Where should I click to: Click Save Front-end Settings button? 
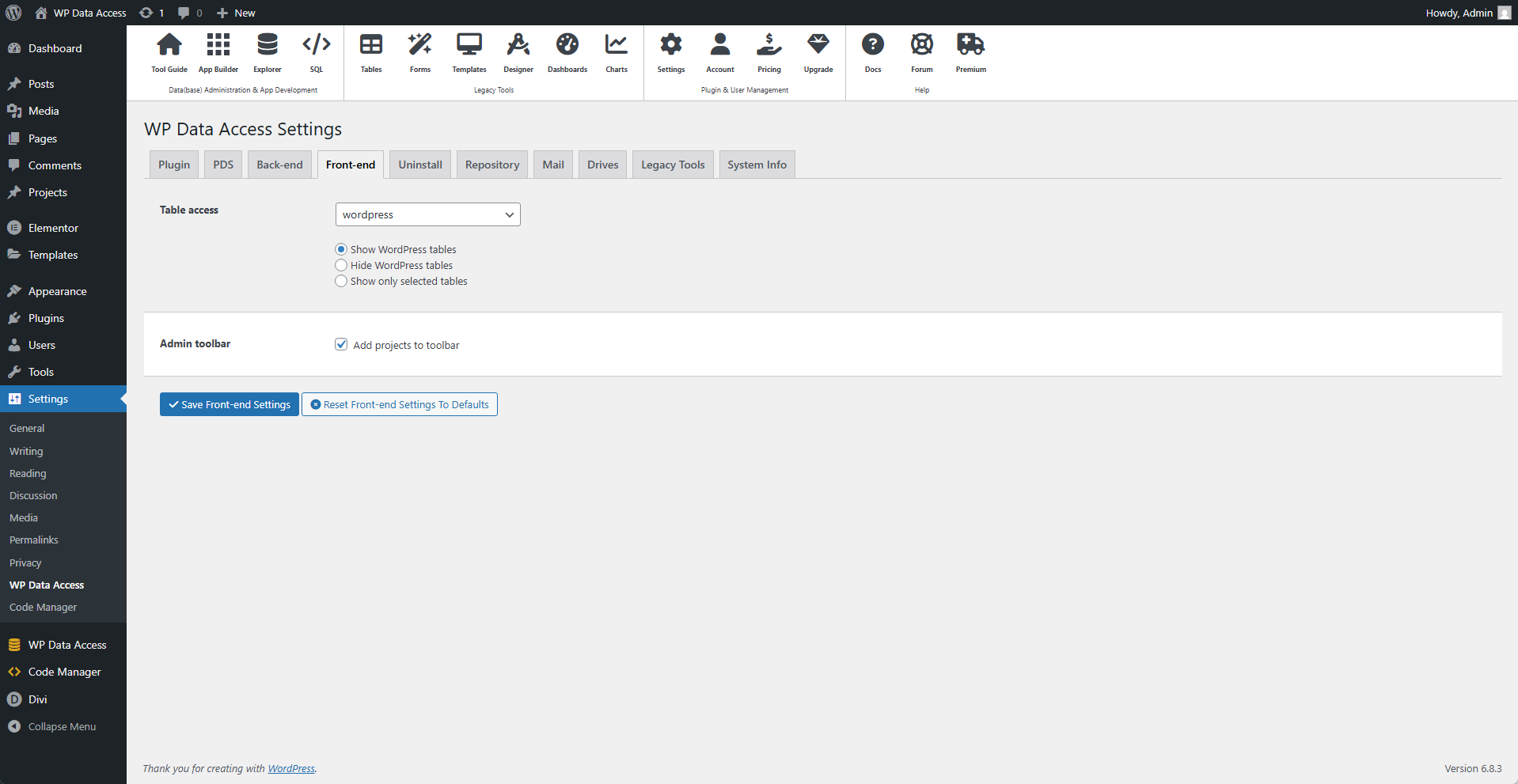[229, 403]
